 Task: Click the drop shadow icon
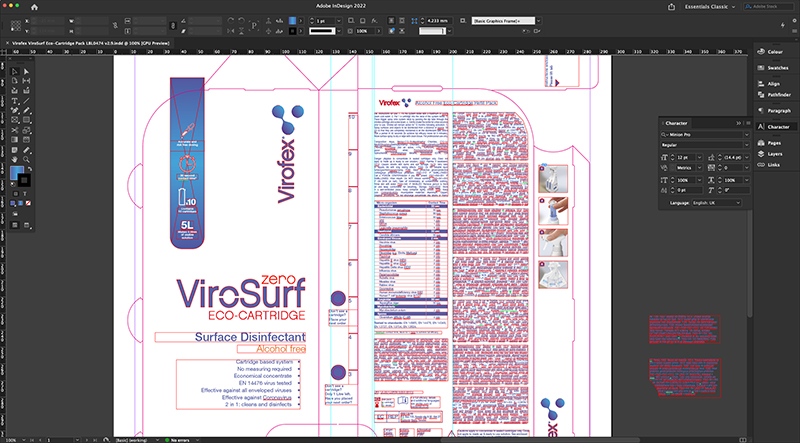(x=362, y=21)
